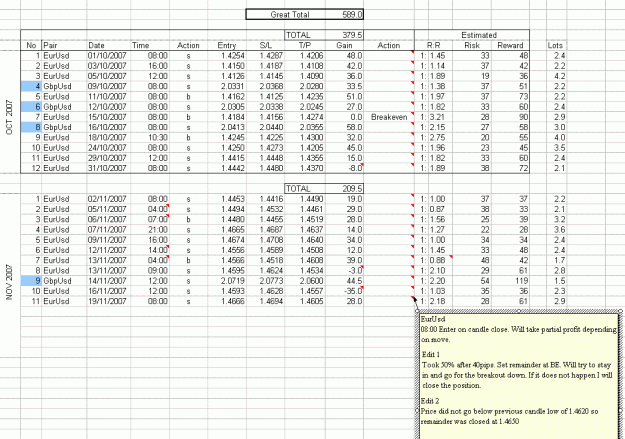Click the Lots column header
Image resolution: width=625 pixels, height=439 pixels.
[555, 45]
